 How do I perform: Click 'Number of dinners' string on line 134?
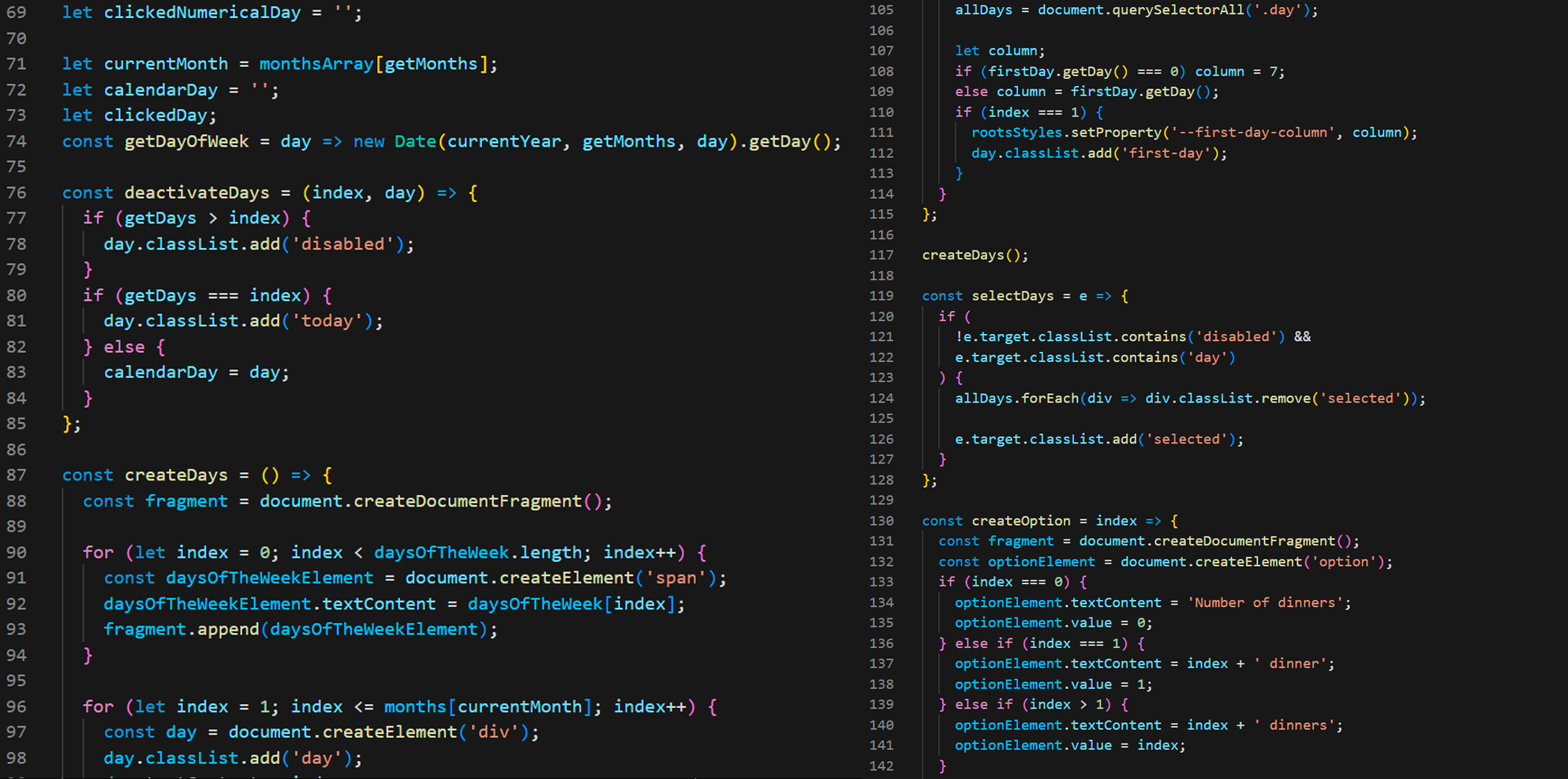[x=1265, y=603]
